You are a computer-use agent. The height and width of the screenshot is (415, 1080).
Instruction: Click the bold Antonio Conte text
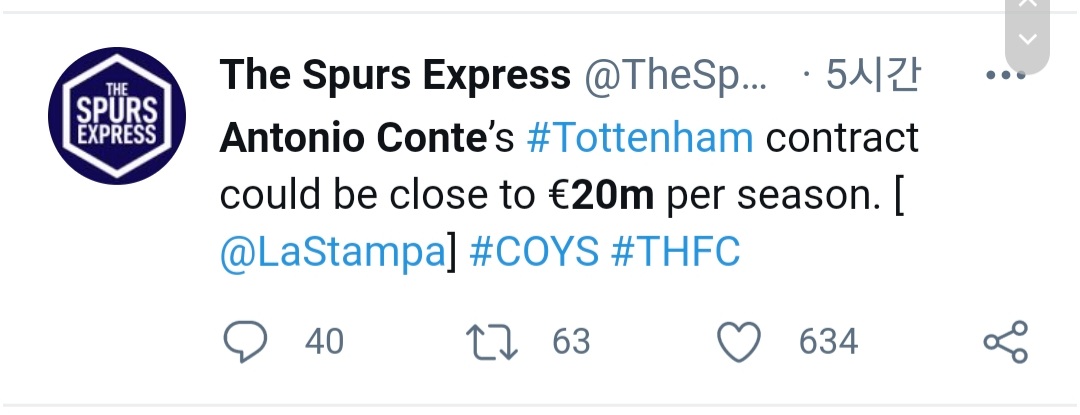[x=351, y=138]
